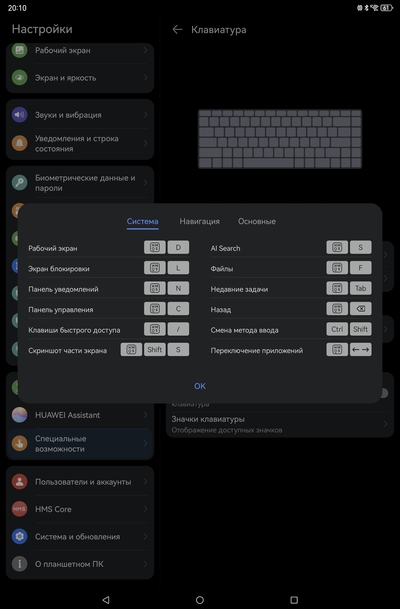
Task: Switch to the Навигация tab
Action: coord(199,221)
